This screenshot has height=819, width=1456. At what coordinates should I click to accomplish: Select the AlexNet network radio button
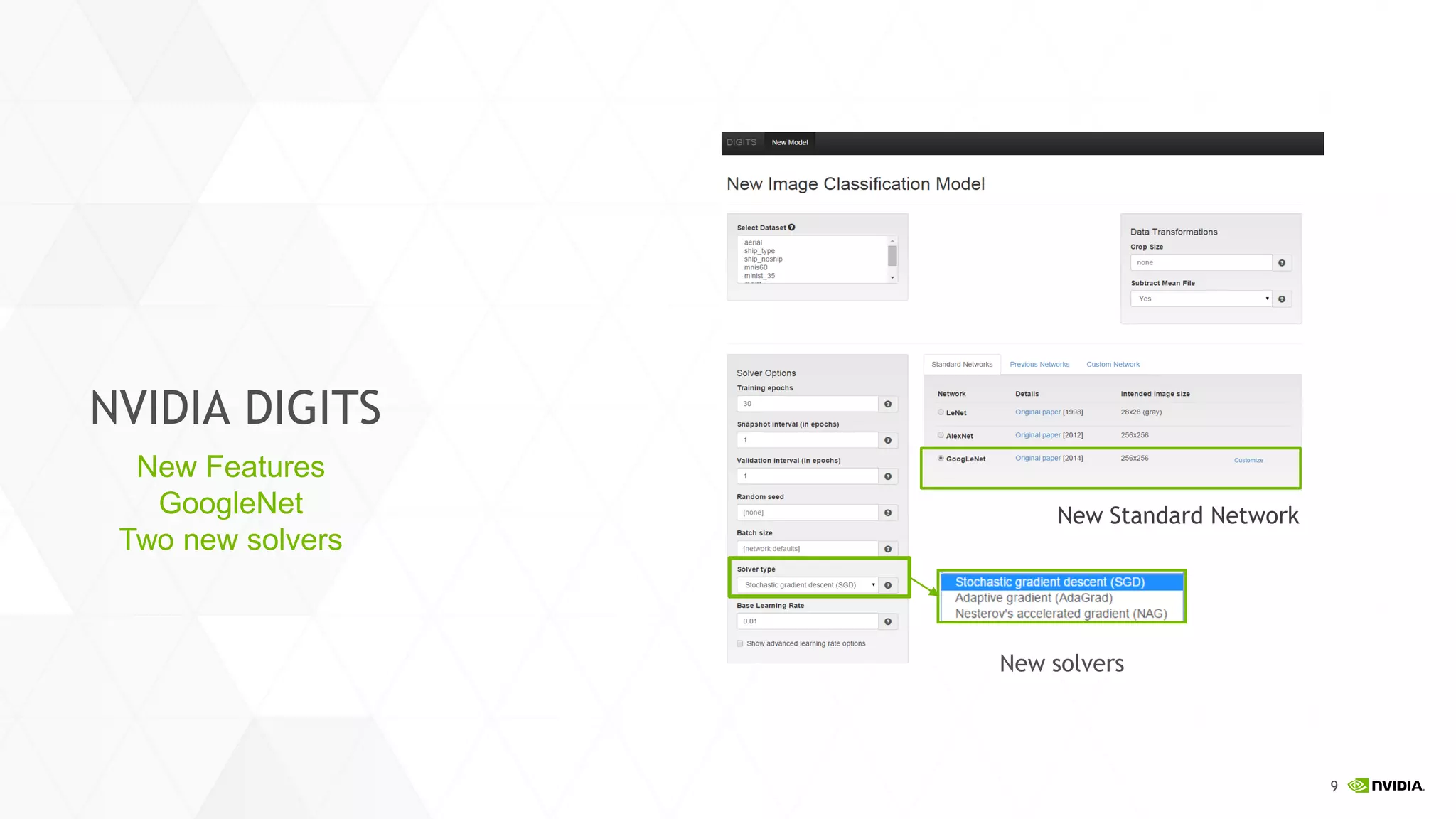[x=941, y=435]
